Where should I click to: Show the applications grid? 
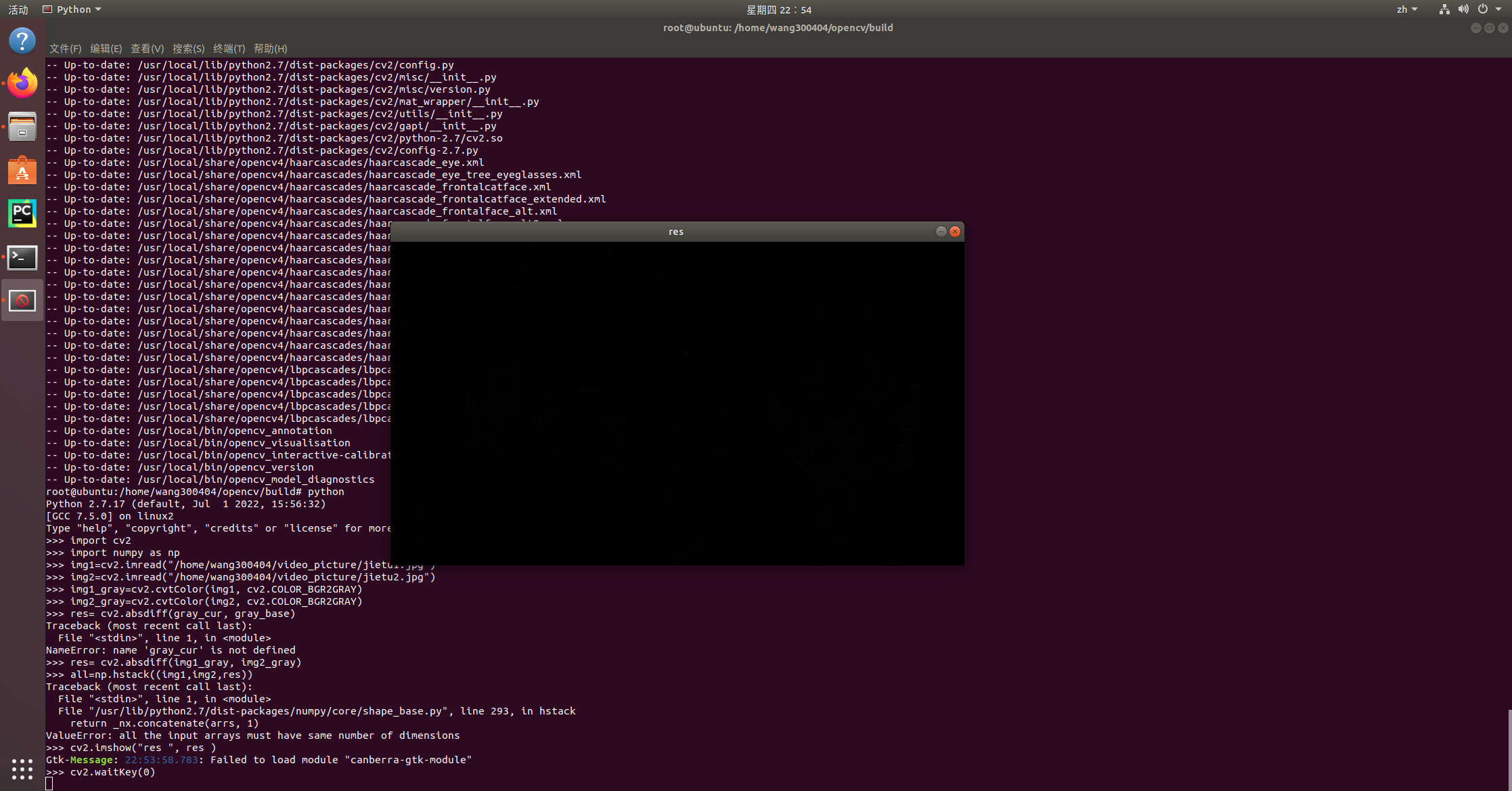coord(22,769)
